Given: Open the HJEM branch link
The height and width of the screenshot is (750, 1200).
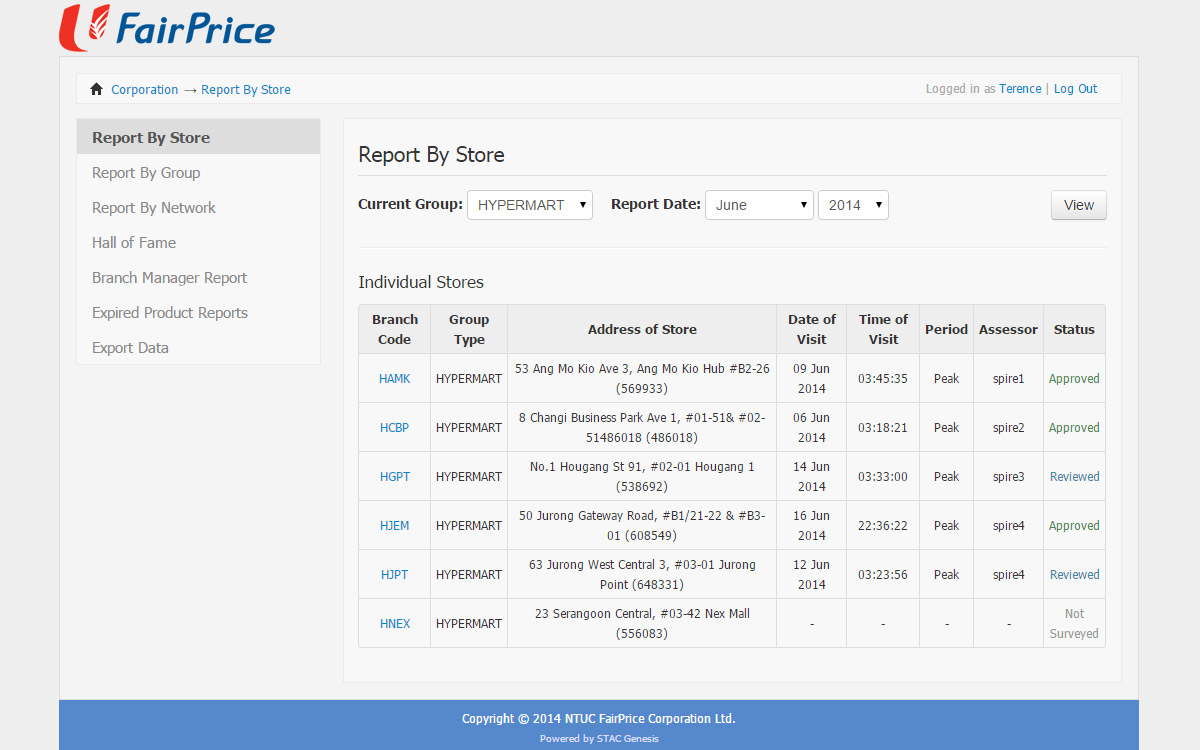Looking at the screenshot, I should 394,525.
